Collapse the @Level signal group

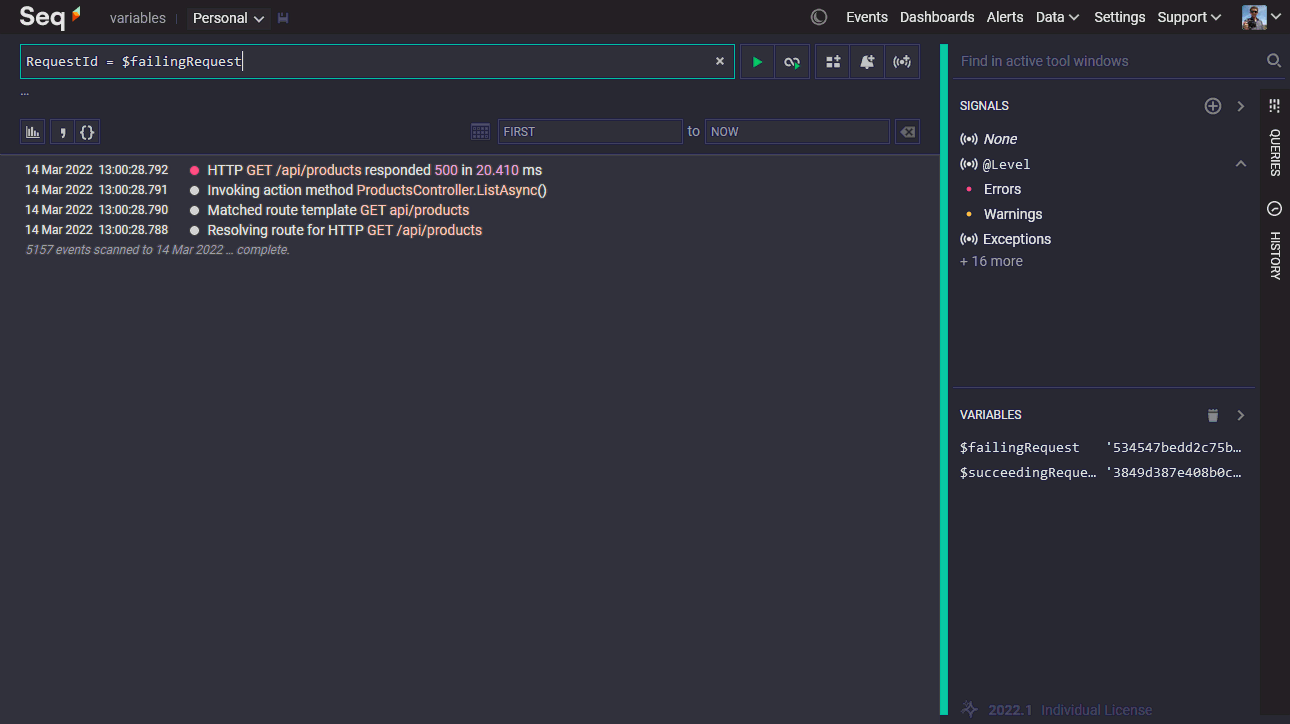[1241, 164]
